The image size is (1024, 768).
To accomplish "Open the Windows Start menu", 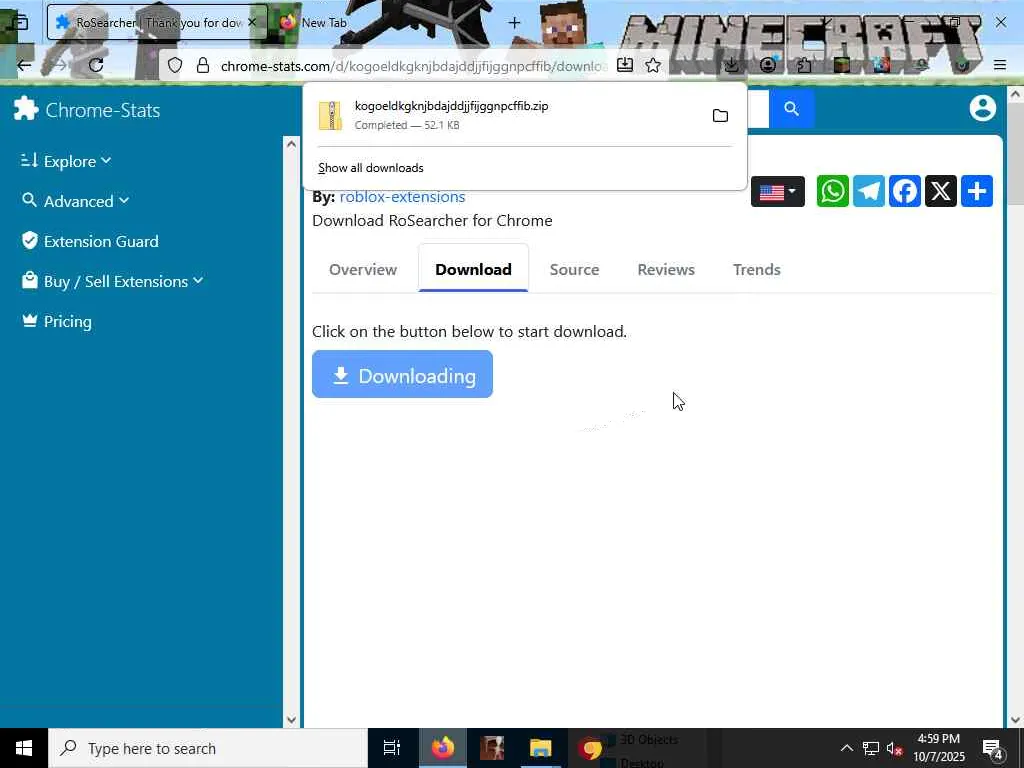I will [24, 748].
